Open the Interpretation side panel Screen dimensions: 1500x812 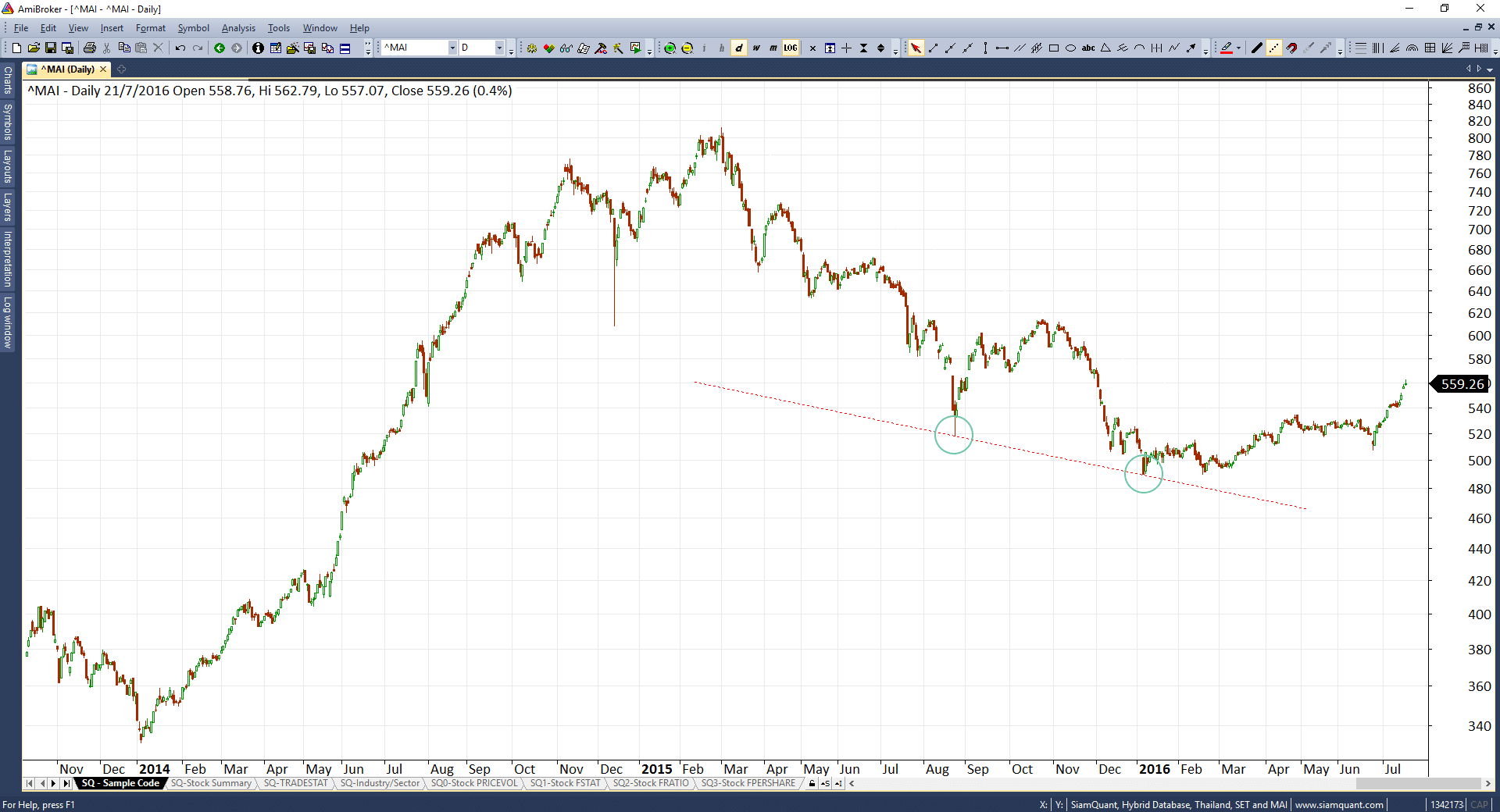click(8, 258)
